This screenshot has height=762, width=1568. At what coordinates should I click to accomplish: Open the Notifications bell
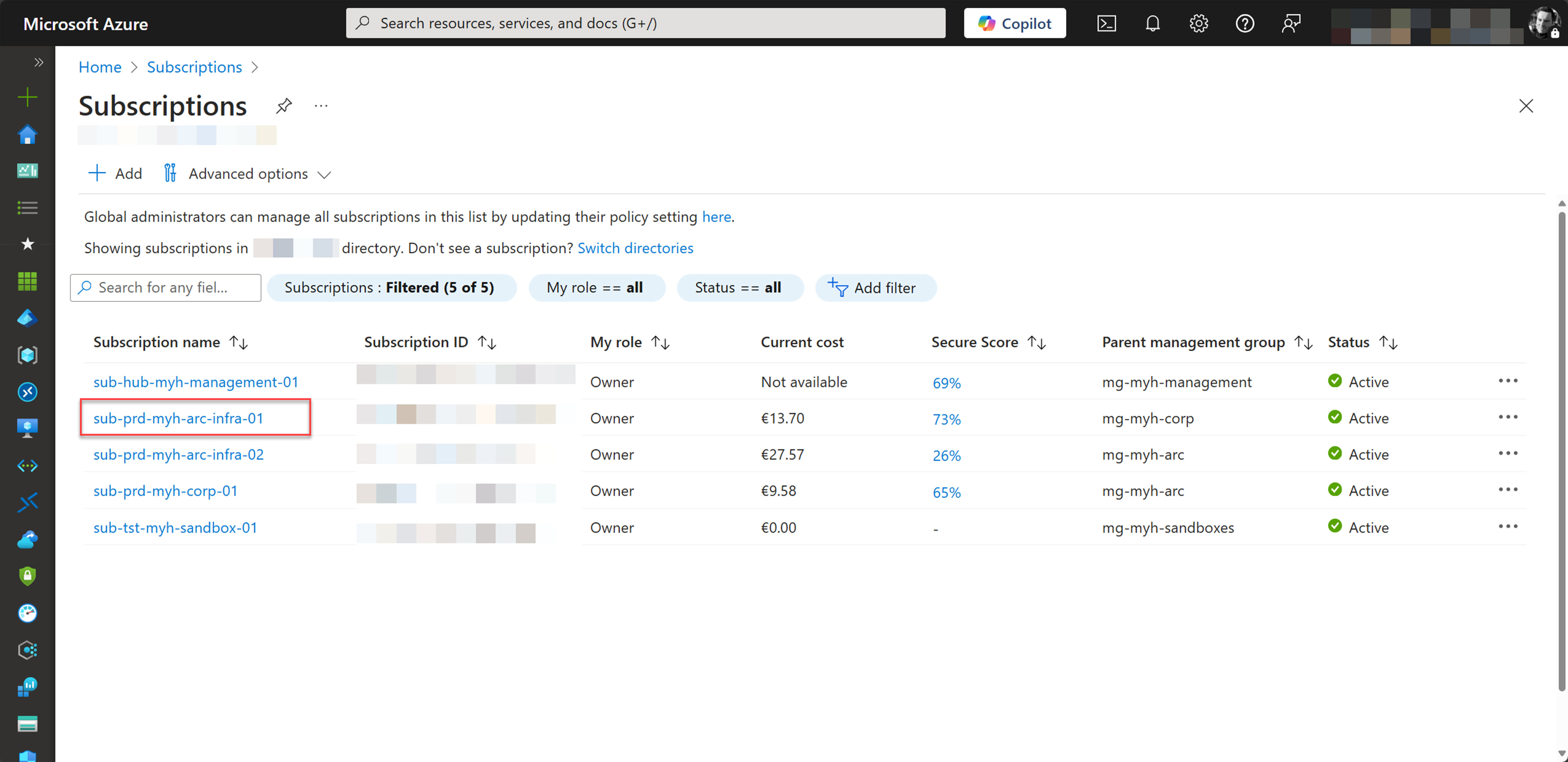1152,23
